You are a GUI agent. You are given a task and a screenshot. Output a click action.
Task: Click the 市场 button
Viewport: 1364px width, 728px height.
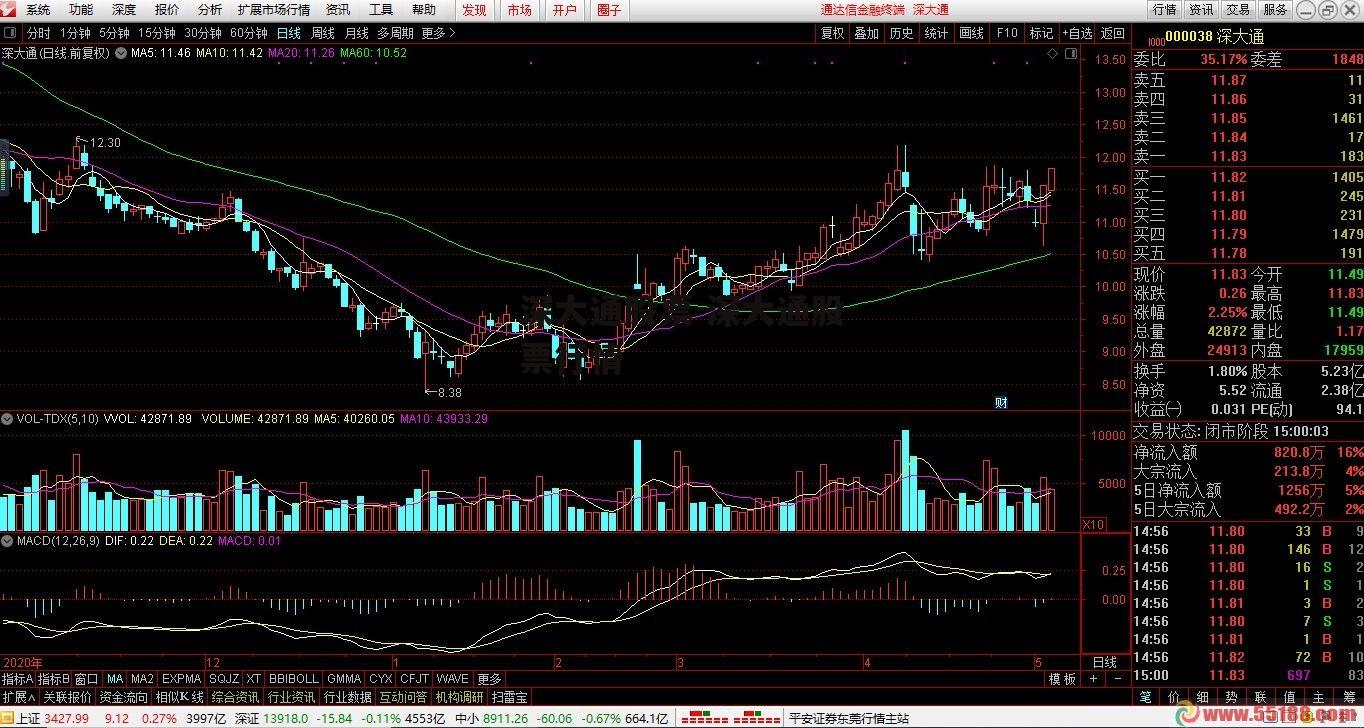coord(519,10)
